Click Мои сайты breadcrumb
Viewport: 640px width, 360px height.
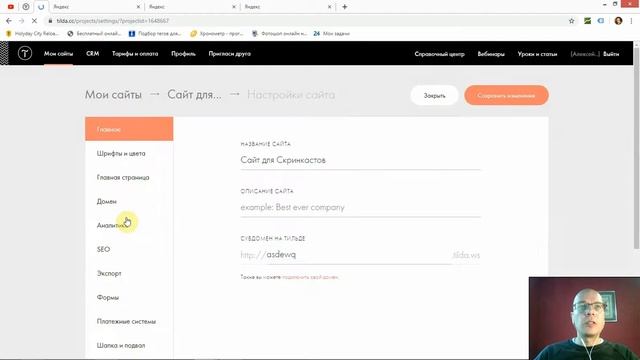point(113,95)
